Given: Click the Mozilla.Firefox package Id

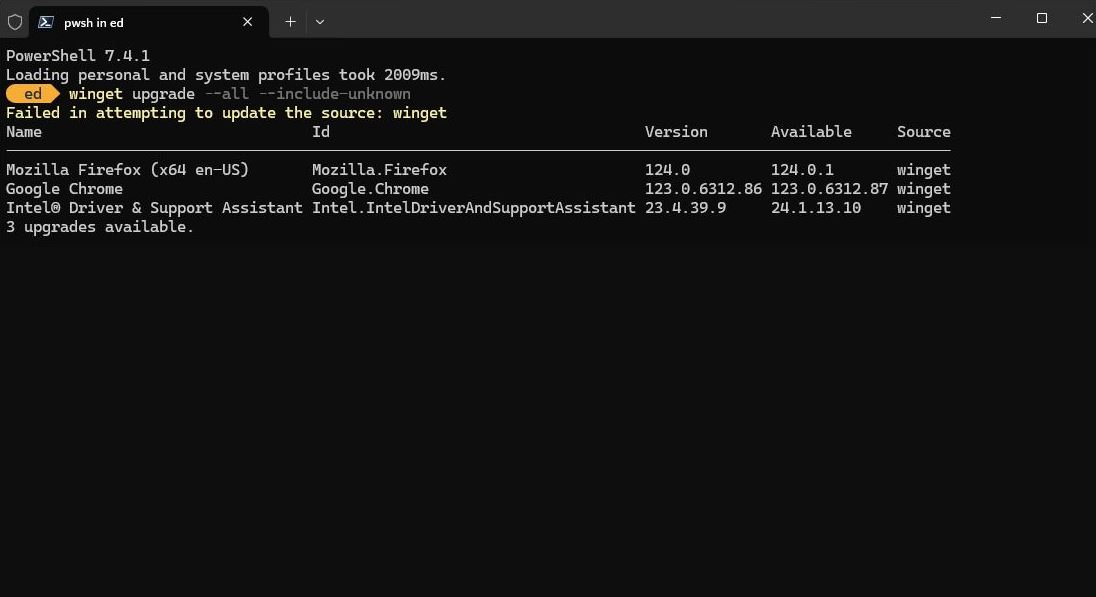Looking at the screenshot, I should [380, 169].
